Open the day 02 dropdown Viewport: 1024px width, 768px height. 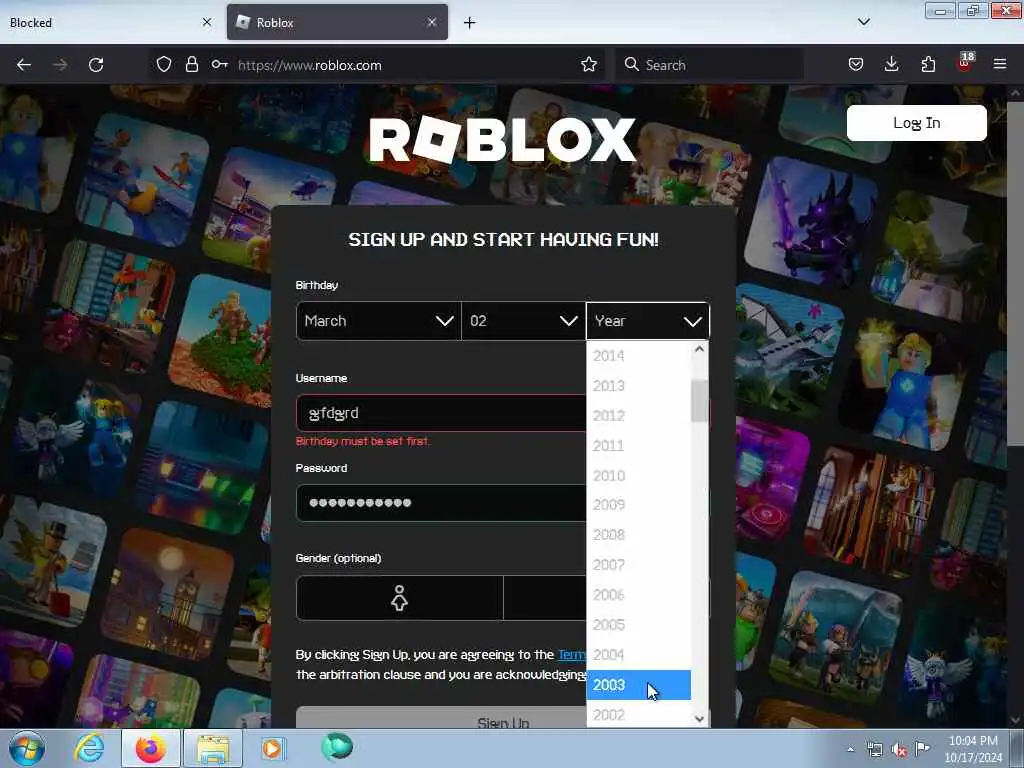pos(523,321)
